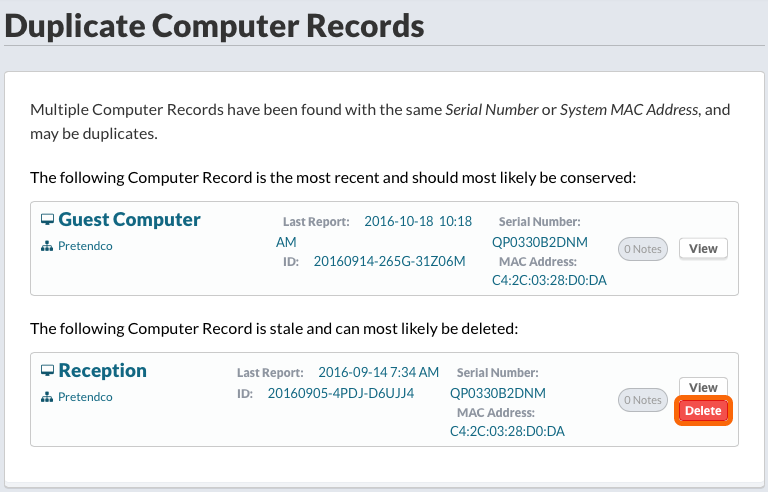View the Reception record
Image resolution: width=768 pixels, height=492 pixels.
pos(703,387)
